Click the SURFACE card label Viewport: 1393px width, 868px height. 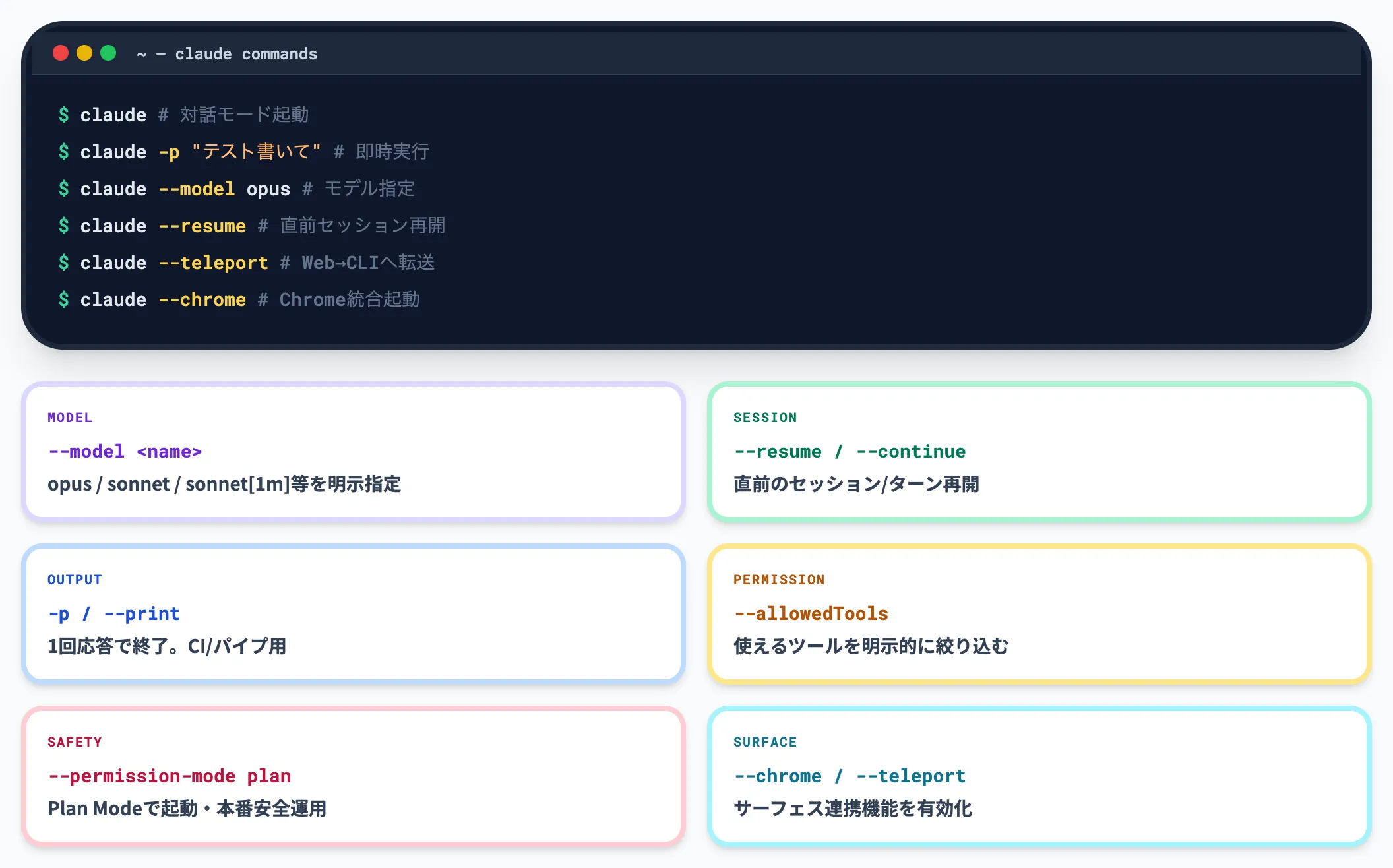765,742
